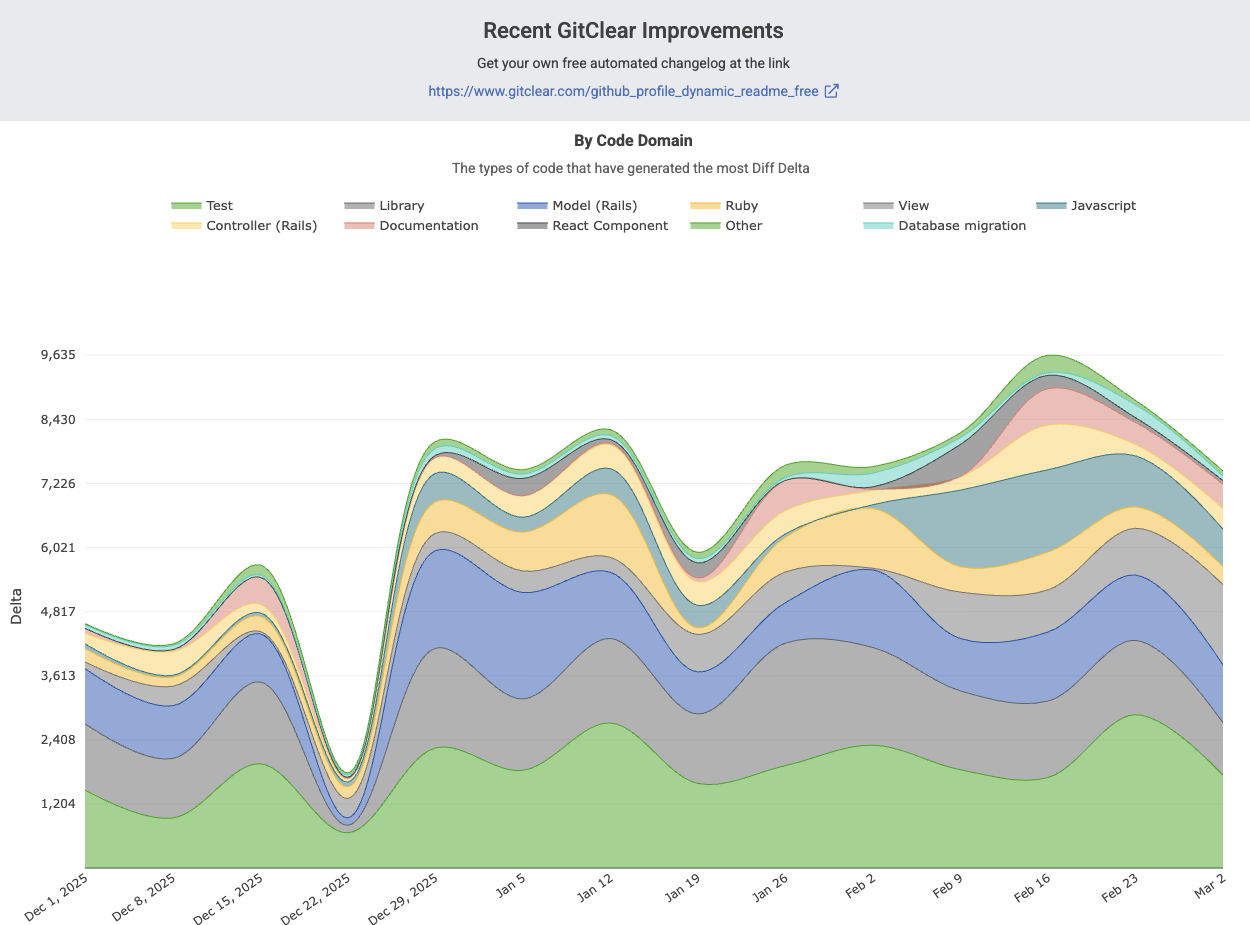
Task: Click the Database migration legend swatch
Action: [x=878, y=226]
